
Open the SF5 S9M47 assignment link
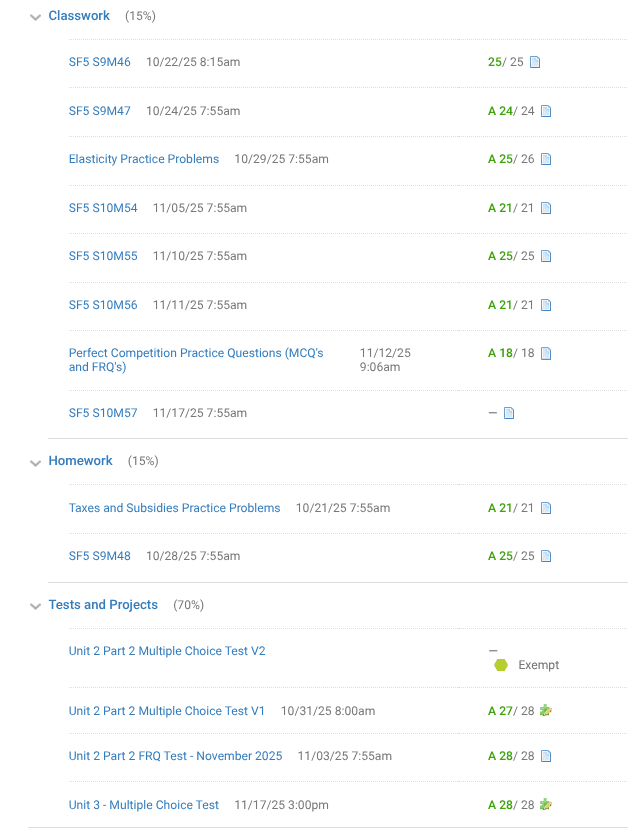click(x=99, y=111)
